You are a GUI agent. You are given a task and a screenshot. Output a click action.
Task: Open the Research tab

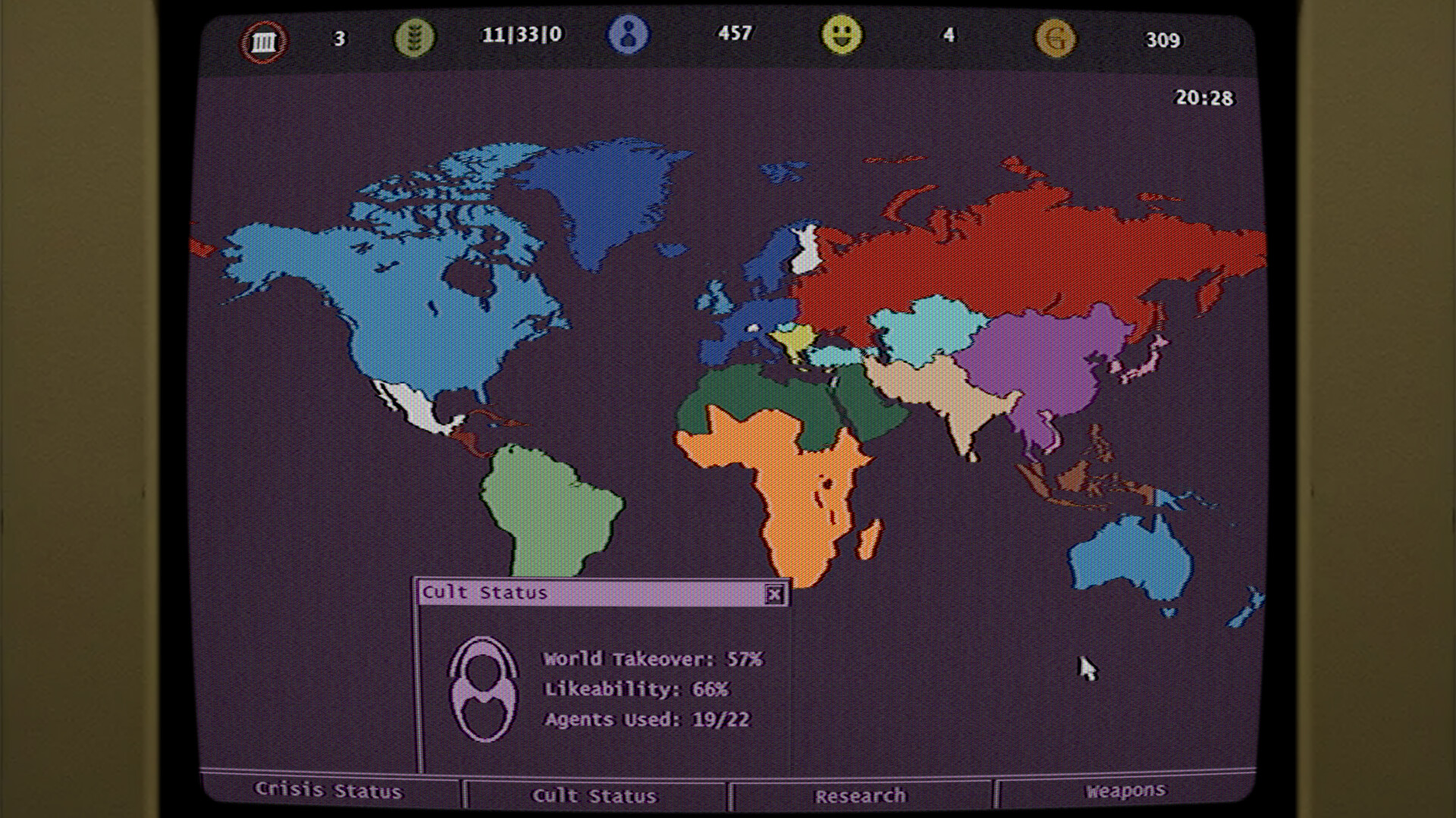click(x=859, y=795)
